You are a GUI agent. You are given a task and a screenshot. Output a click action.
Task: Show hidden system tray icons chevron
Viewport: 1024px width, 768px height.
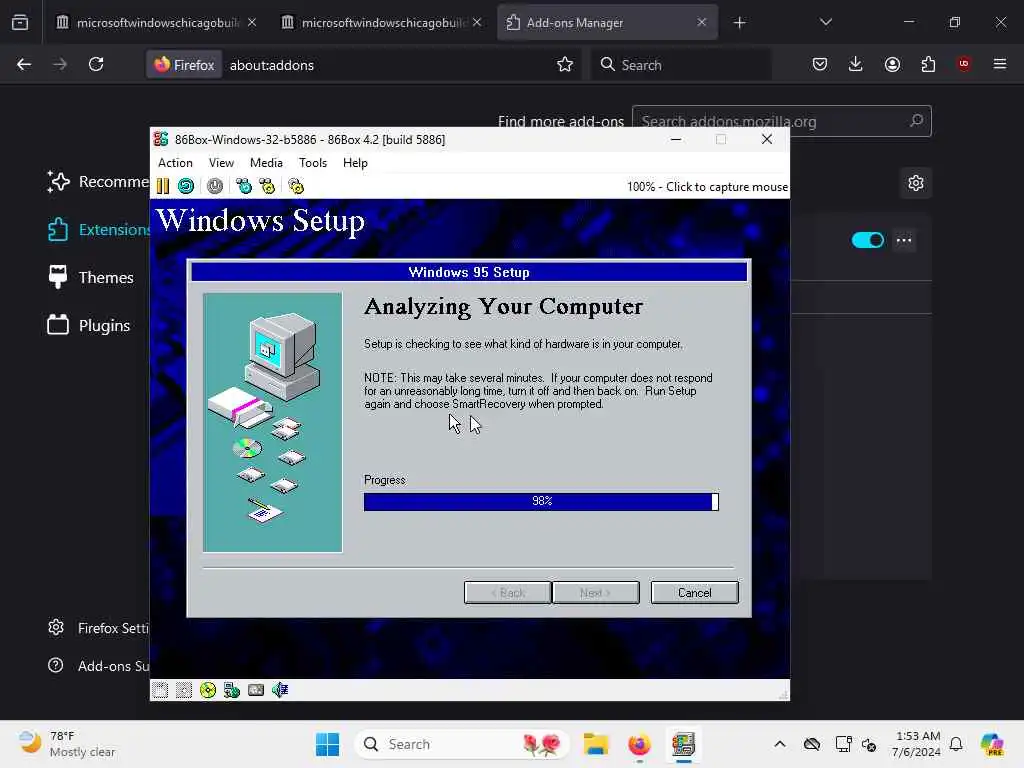(780, 744)
